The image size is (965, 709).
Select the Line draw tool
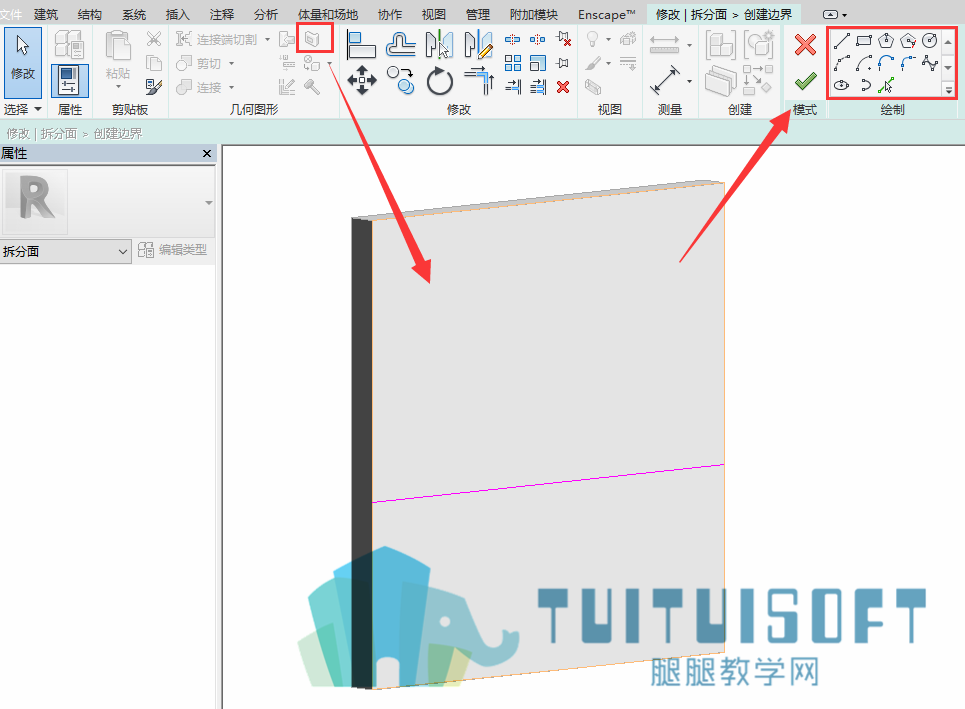(841, 41)
